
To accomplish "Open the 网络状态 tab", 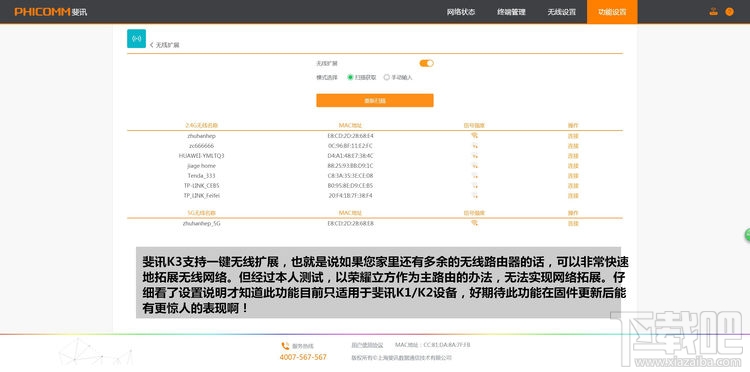I will click(461, 12).
